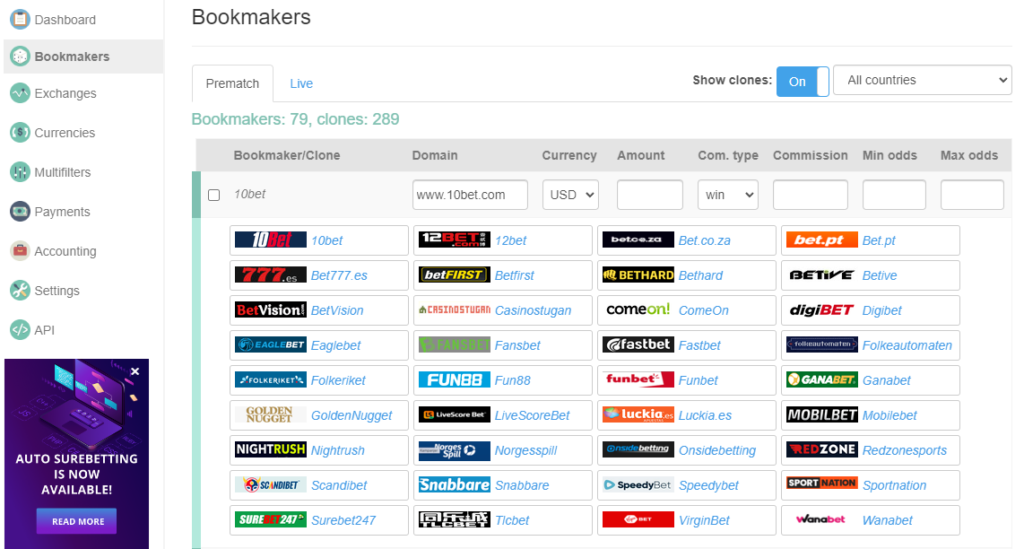1024x549 pixels.
Task: Select the Prematch tab
Action: [232, 84]
